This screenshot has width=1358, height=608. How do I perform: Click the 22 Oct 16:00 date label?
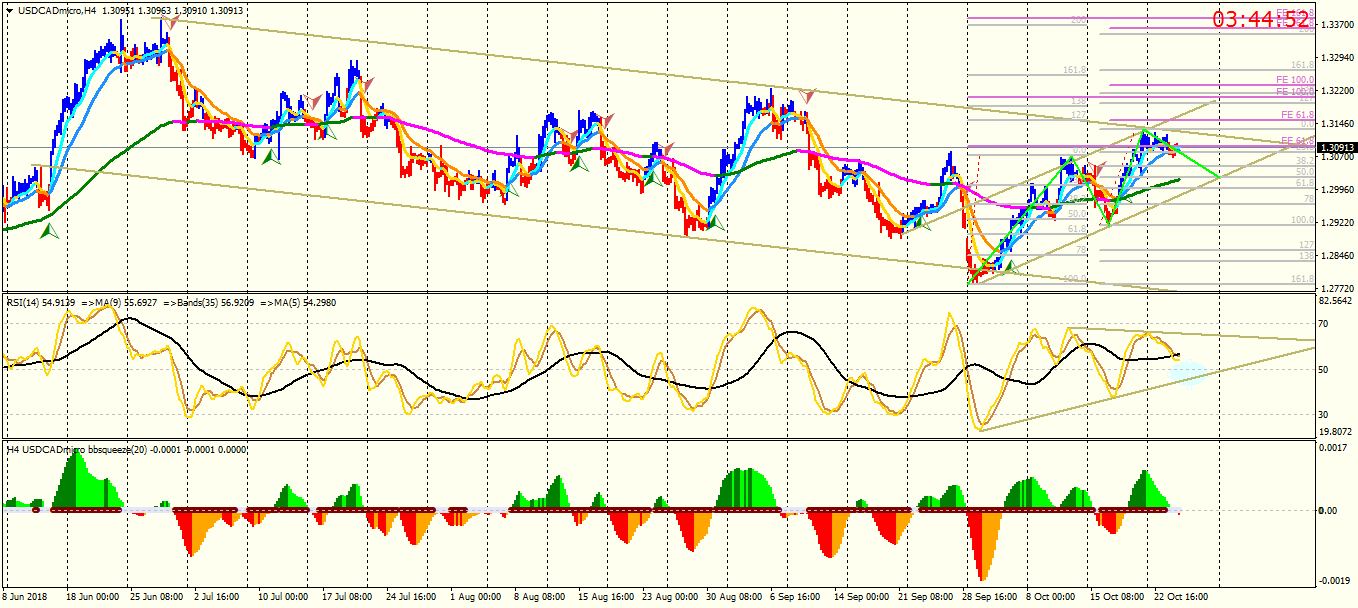(x=1180, y=597)
